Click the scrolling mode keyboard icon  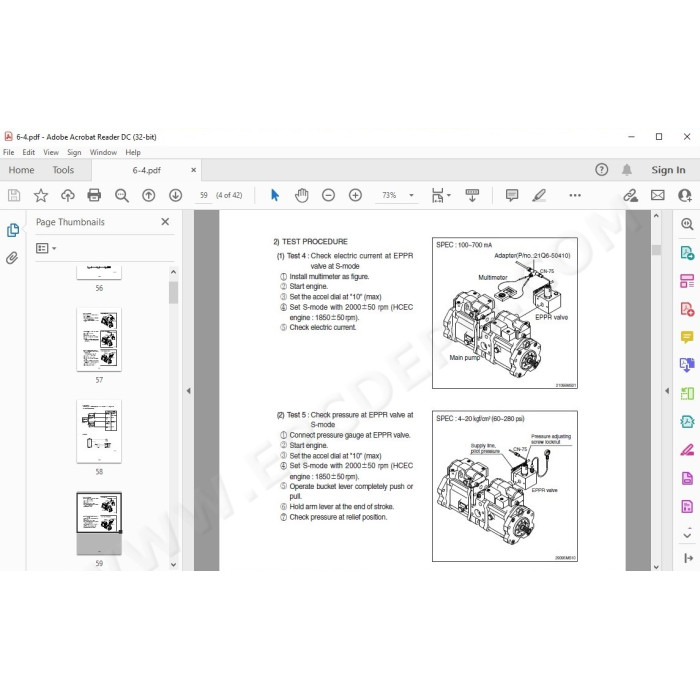click(x=472, y=195)
